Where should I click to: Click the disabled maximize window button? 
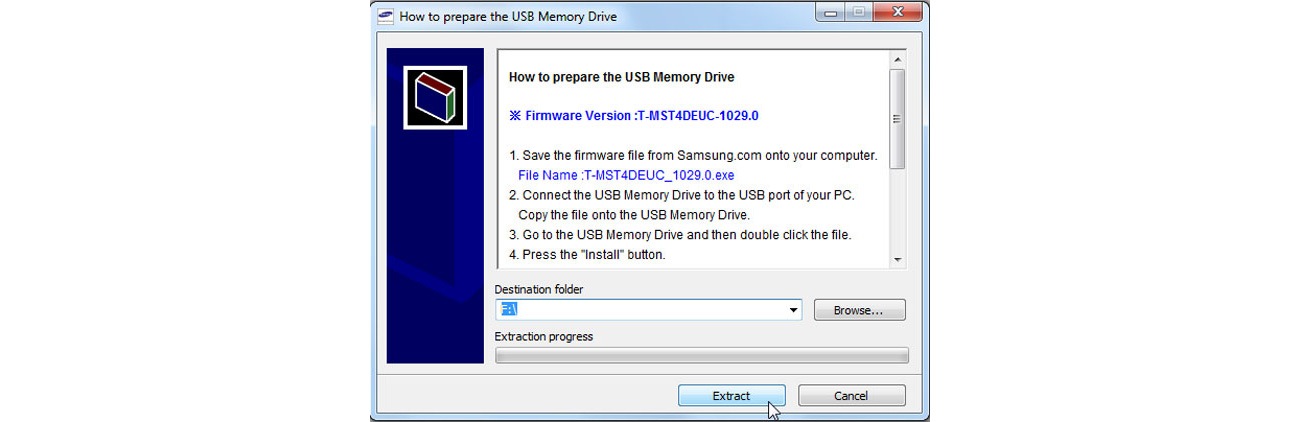click(859, 13)
